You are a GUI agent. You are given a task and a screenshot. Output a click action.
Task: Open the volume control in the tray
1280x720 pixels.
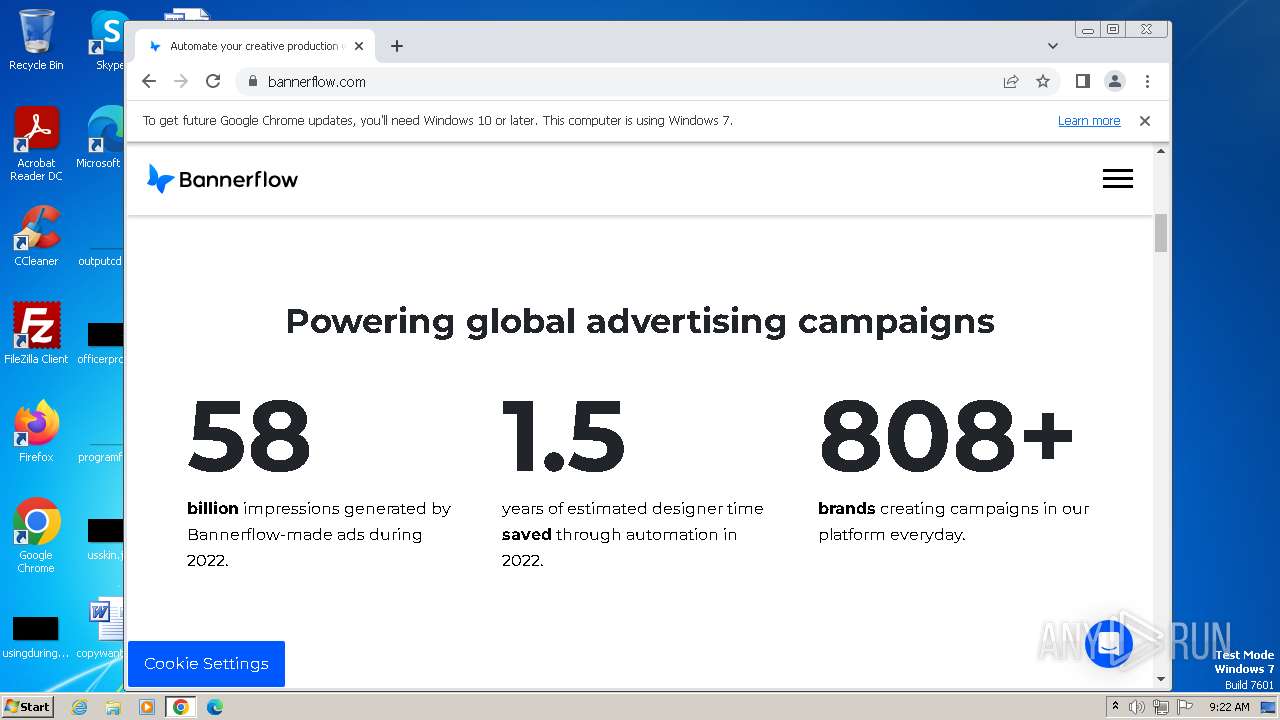(1137, 707)
